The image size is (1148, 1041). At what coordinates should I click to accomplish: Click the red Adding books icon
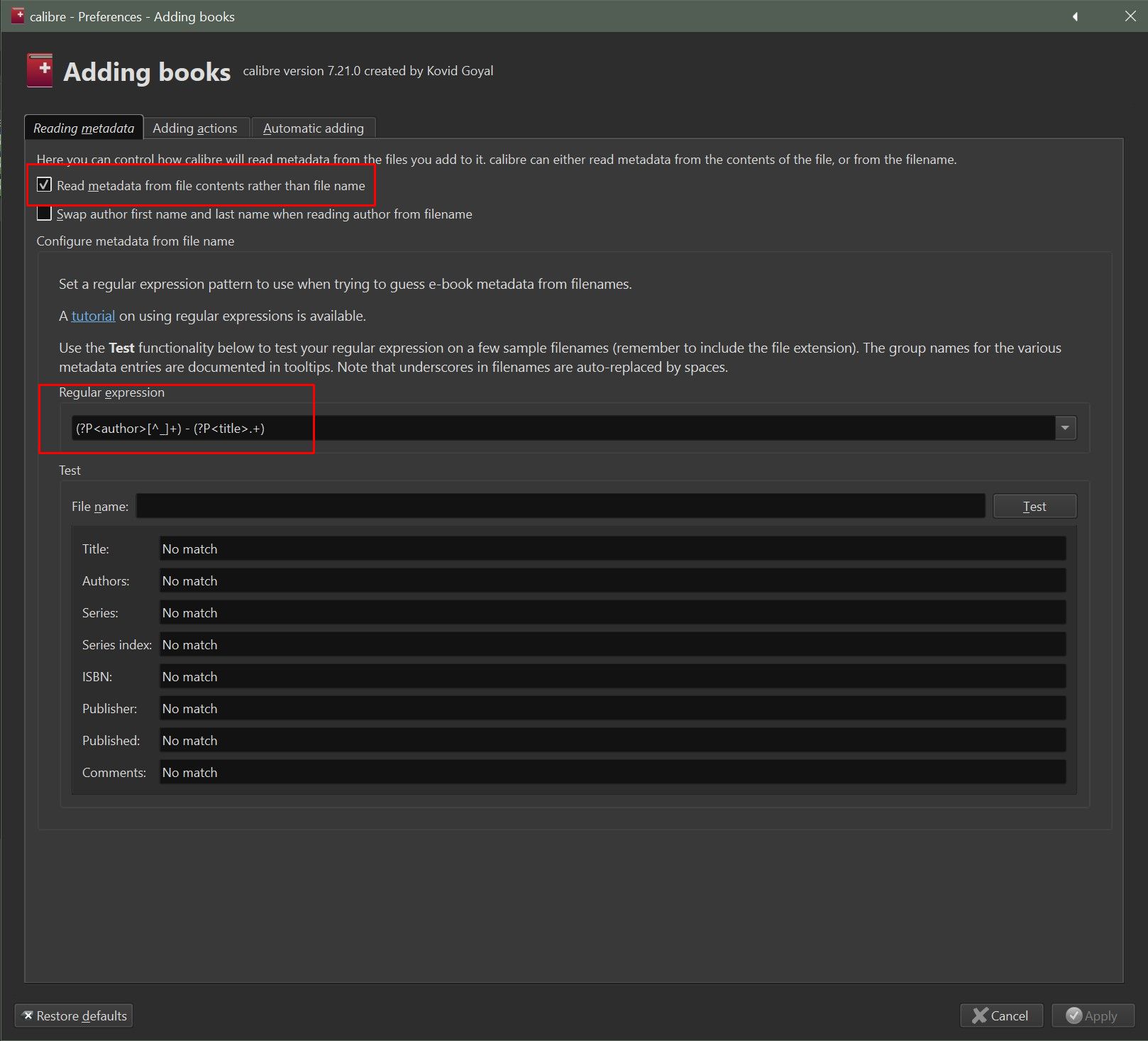(40, 71)
